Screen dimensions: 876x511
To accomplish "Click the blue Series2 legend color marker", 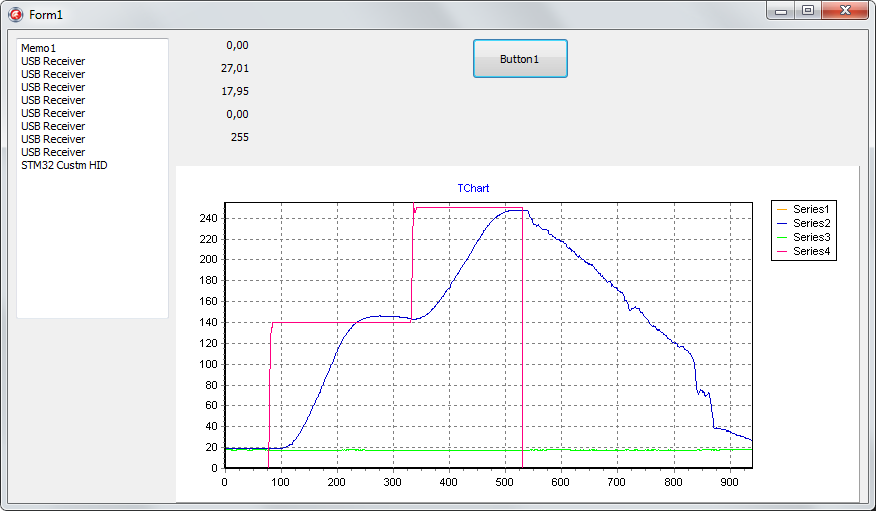I will tap(782, 223).
